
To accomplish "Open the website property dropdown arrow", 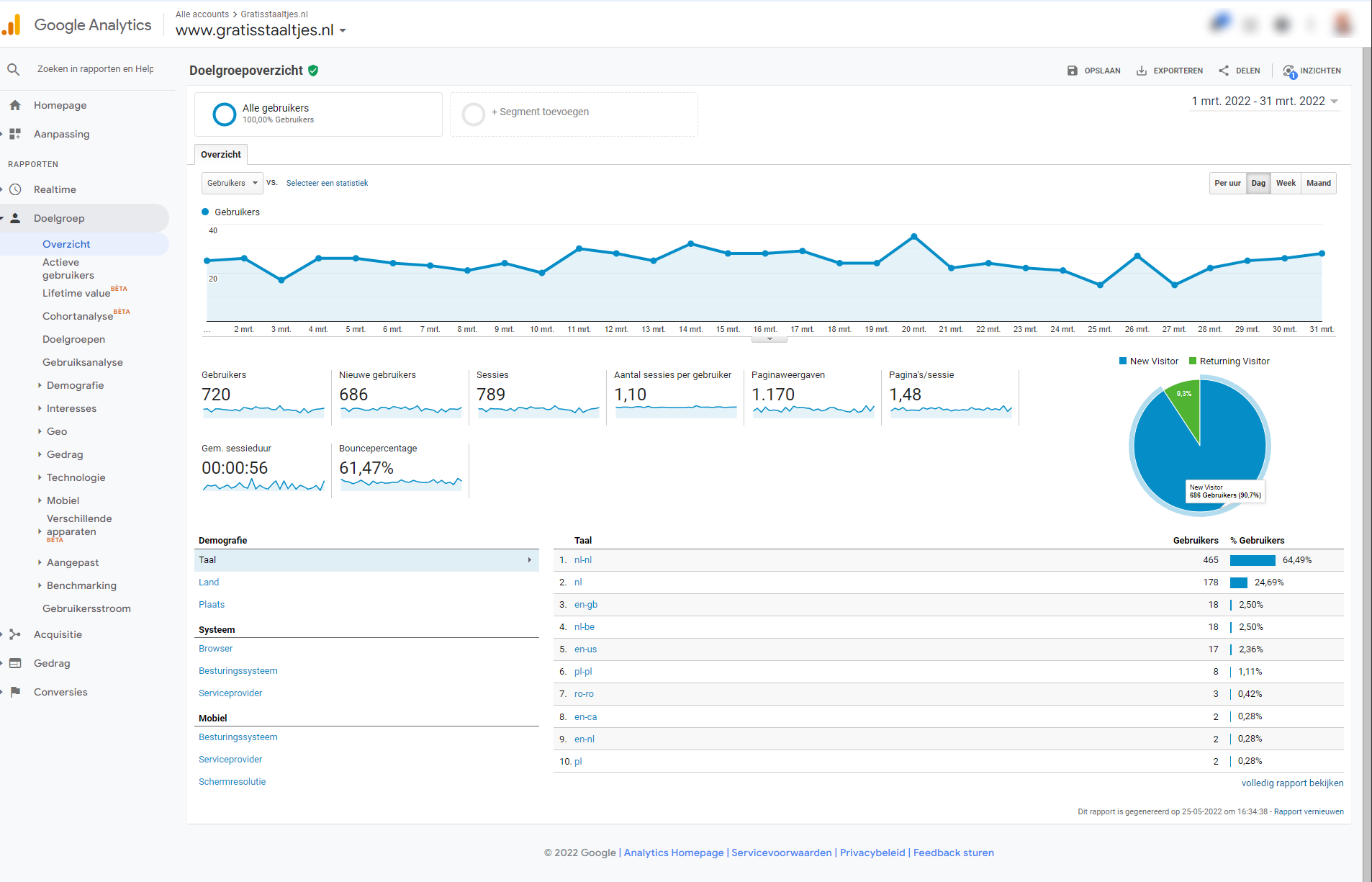I will 343,31.
